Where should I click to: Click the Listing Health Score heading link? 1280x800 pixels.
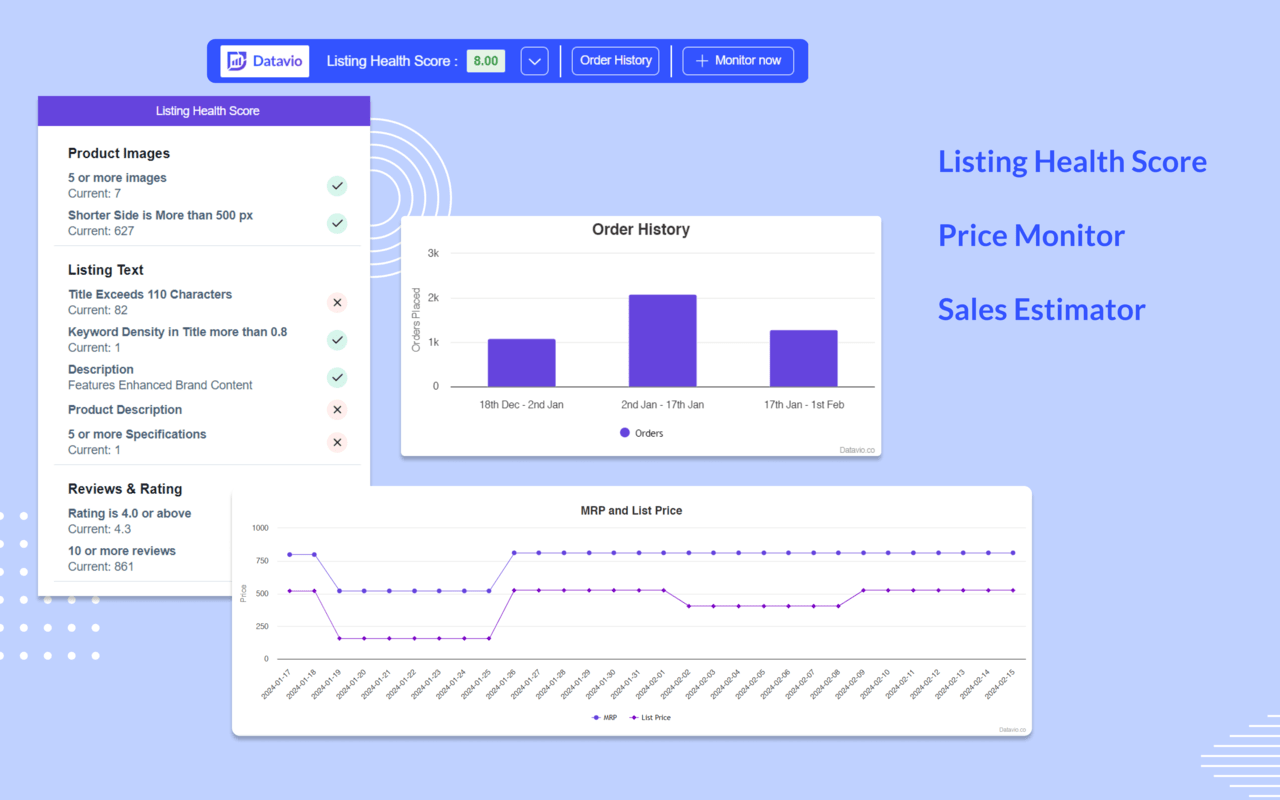tap(1072, 161)
